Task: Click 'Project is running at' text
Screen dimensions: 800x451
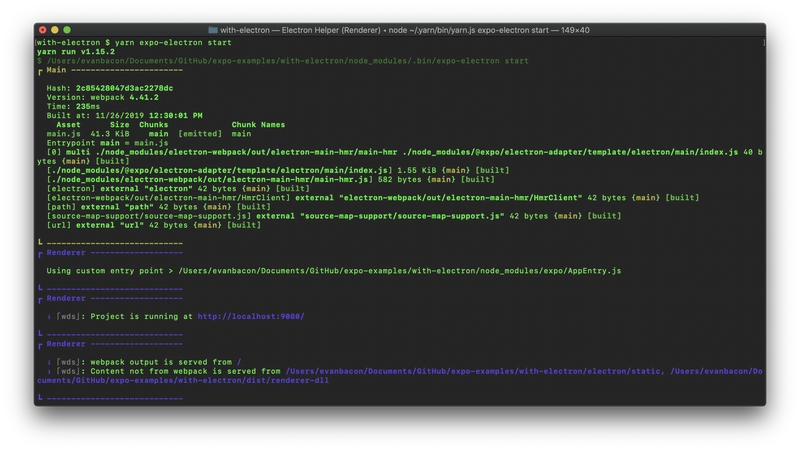Action: point(141,316)
